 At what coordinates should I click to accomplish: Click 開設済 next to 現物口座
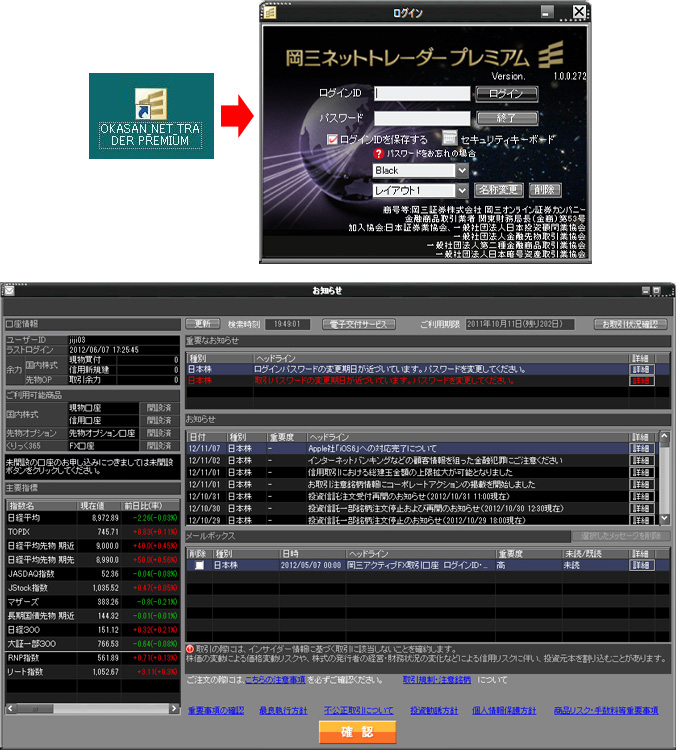(x=159, y=408)
